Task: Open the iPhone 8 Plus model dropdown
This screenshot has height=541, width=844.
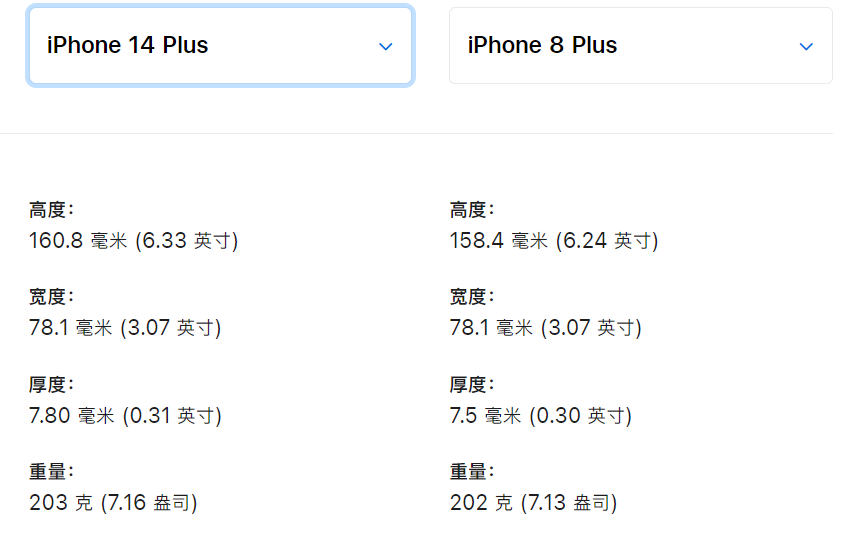Action: 641,45
